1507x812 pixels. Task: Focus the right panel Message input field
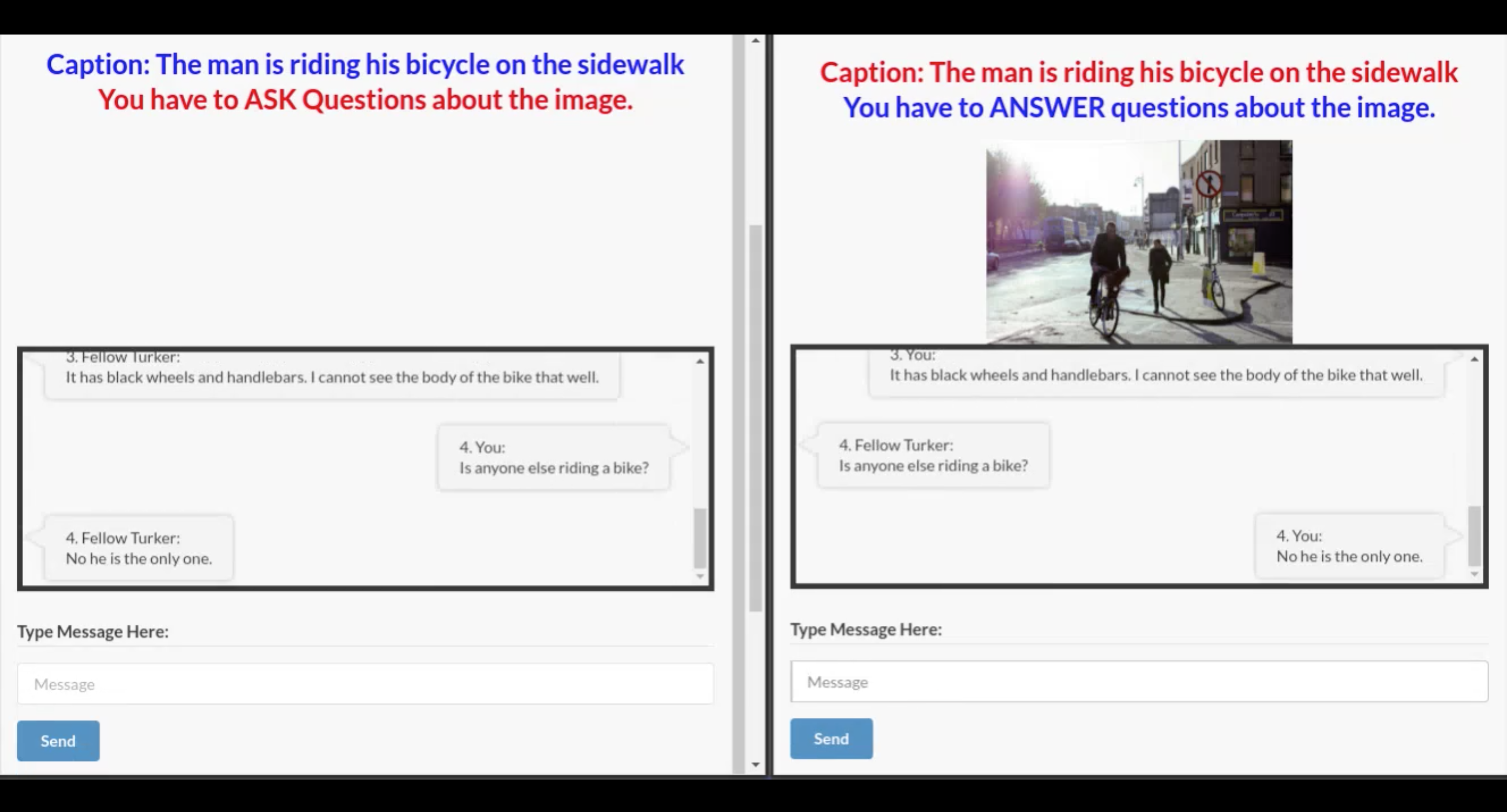(1139, 682)
